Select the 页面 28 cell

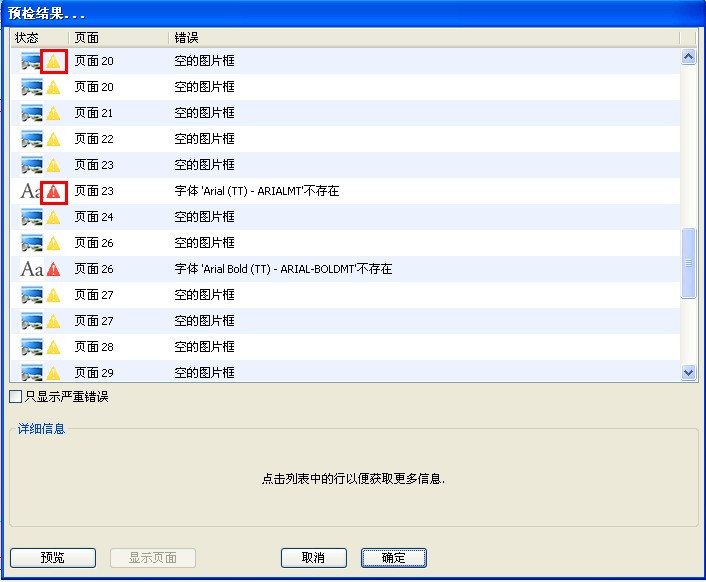94,347
